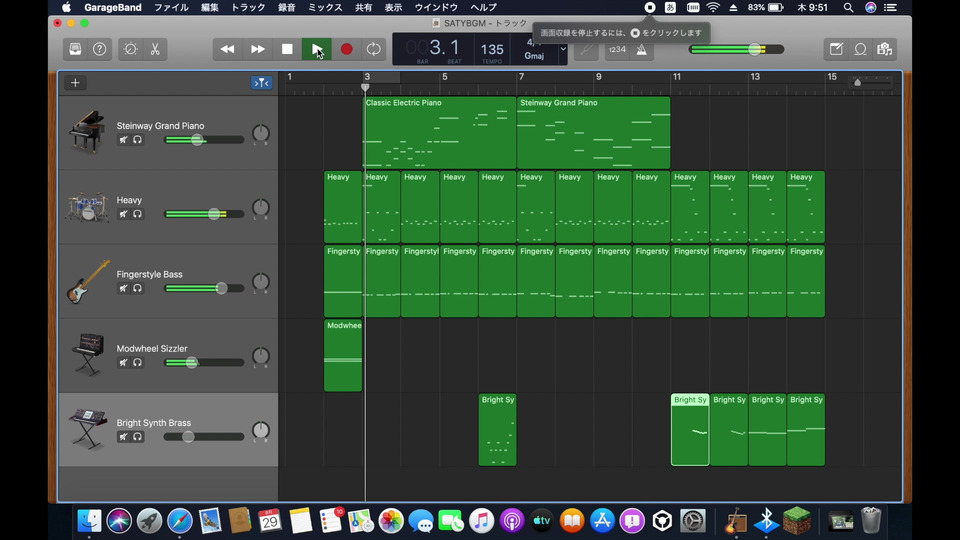Stop screen recording from menu bar icon
The image size is (960, 540).
tap(650, 7)
